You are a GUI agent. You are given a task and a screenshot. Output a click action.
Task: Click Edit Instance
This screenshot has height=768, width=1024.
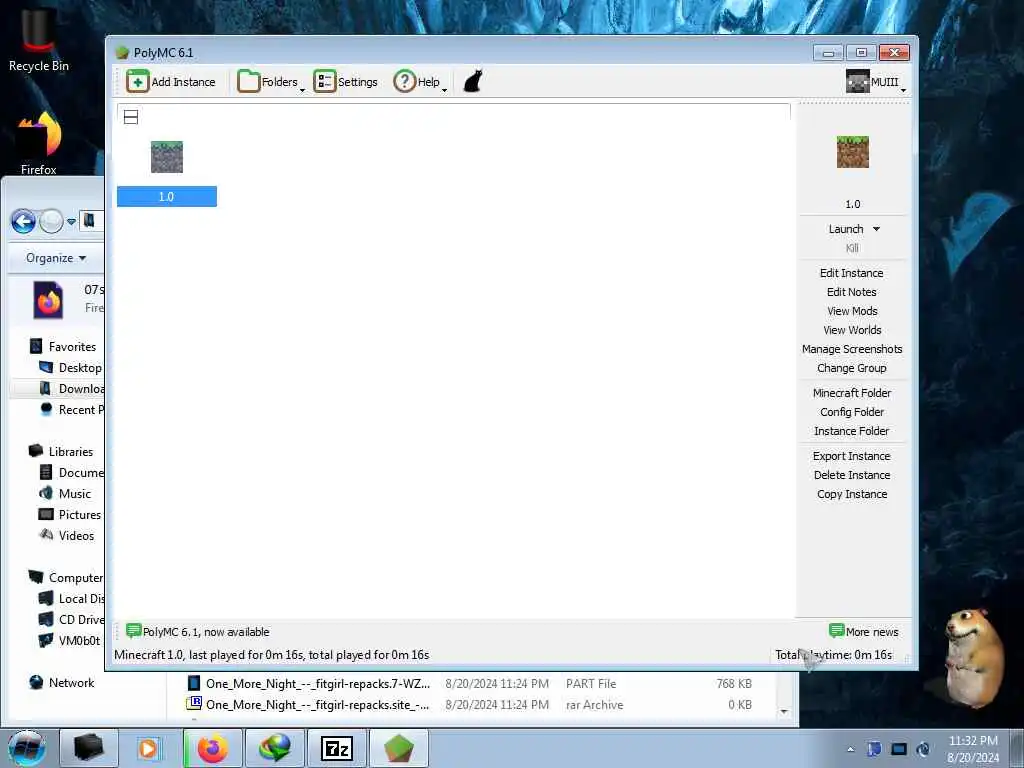point(852,273)
